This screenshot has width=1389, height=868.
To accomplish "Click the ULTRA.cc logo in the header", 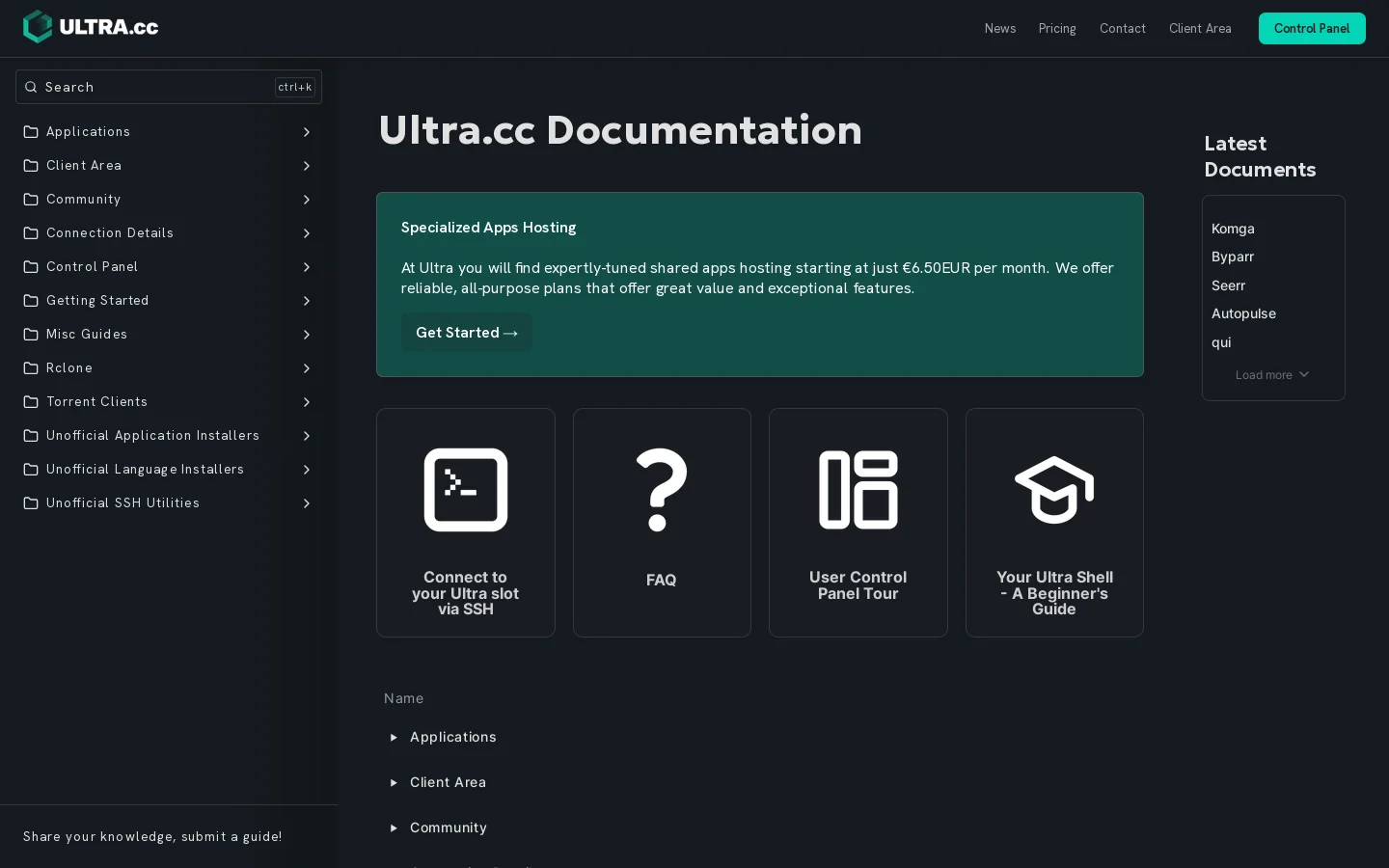I will [x=91, y=27].
